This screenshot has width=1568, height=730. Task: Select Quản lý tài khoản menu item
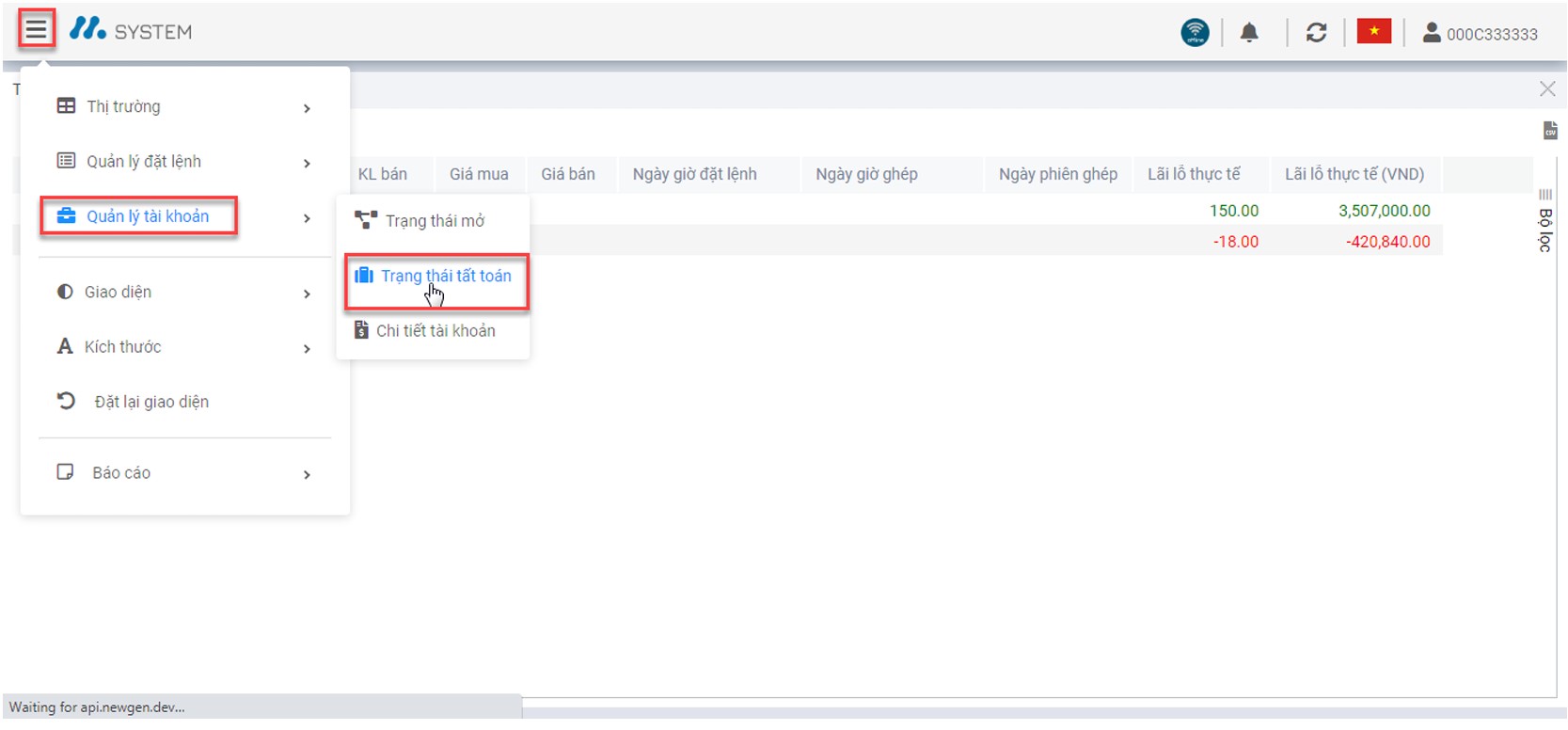pos(147,216)
